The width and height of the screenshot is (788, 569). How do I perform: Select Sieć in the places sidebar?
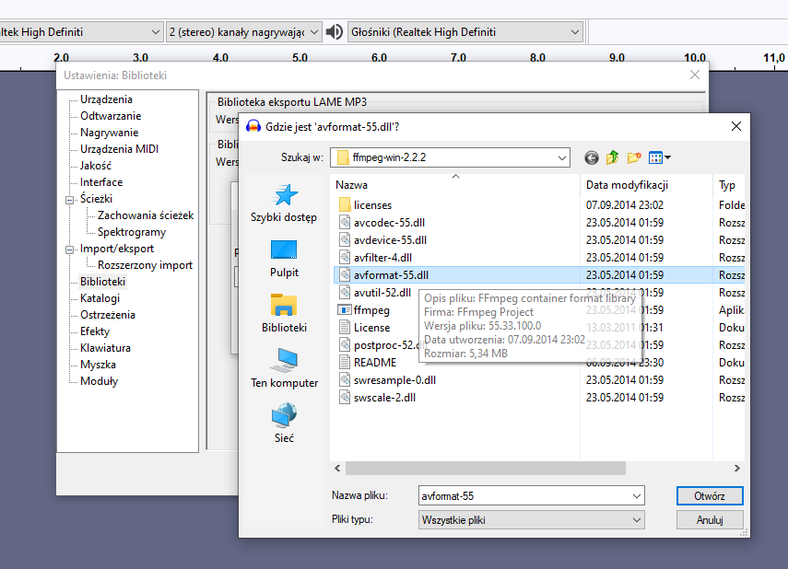(x=284, y=422)
